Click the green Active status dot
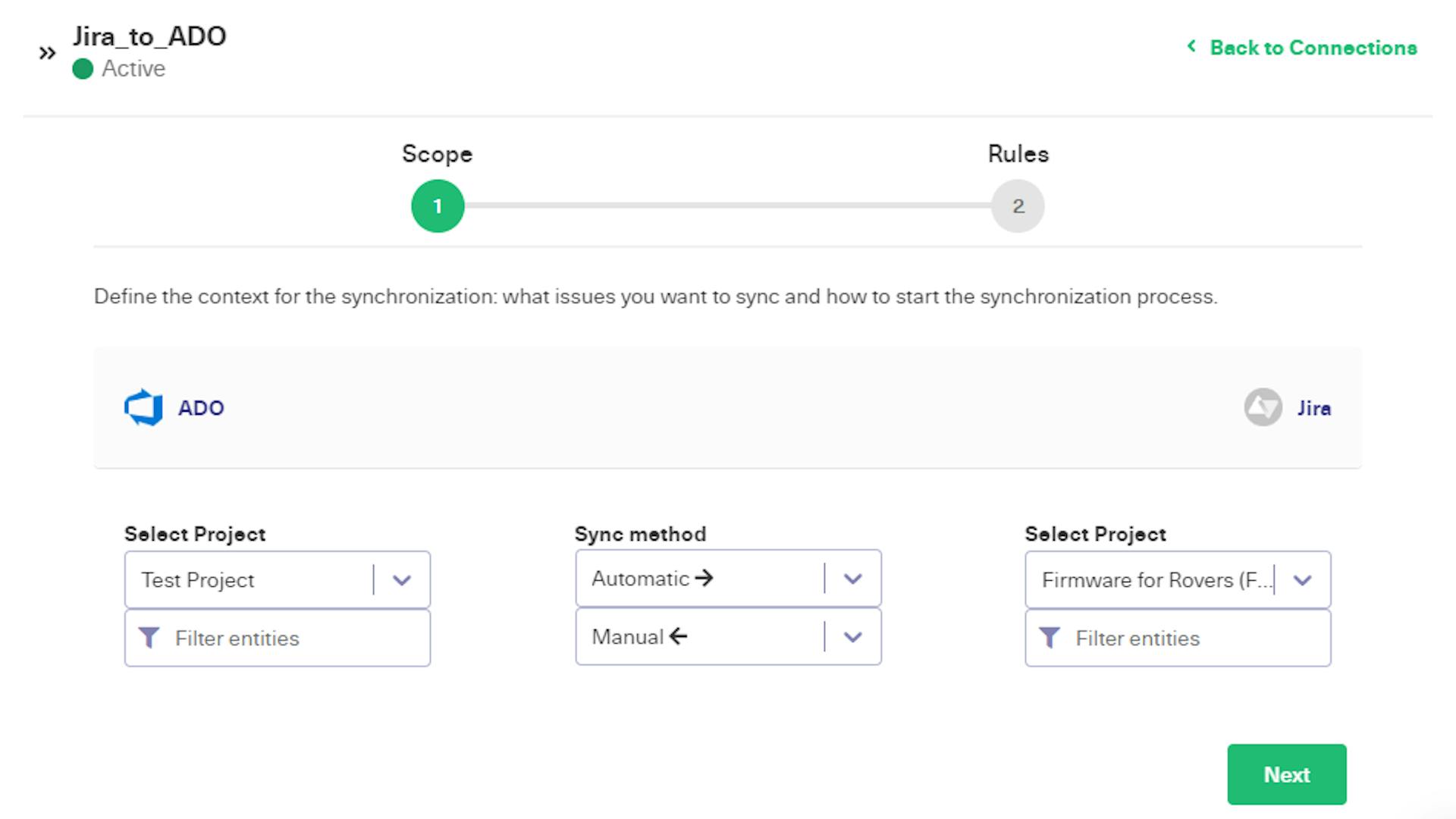Image resolution: width=1456 pixels, height=819 pixels. click(83, 69)
